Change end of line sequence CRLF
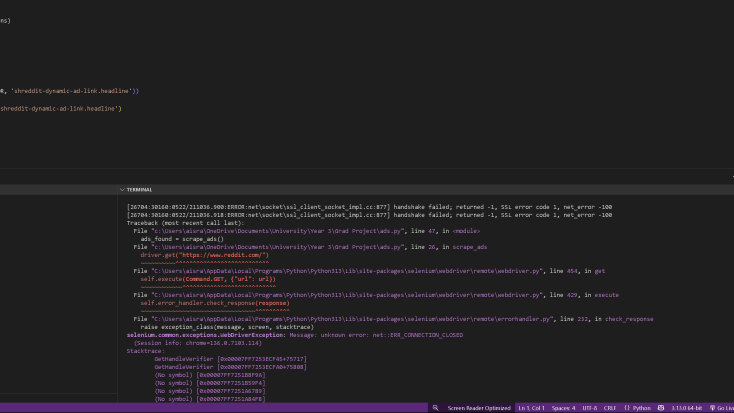This screenshot has width=734, height=413. [610, 408]
